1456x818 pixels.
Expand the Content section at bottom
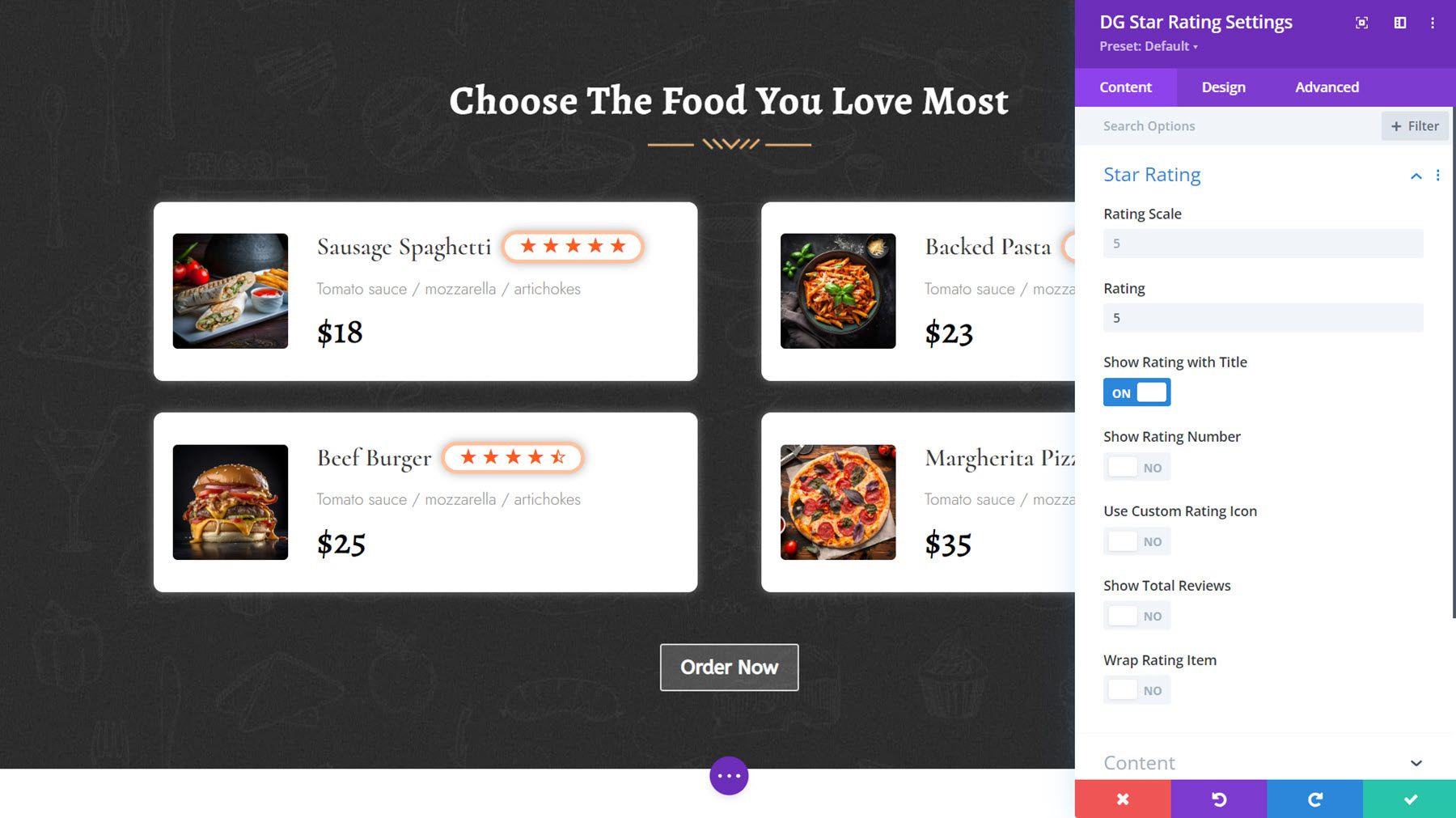(x=1416, y=762)
